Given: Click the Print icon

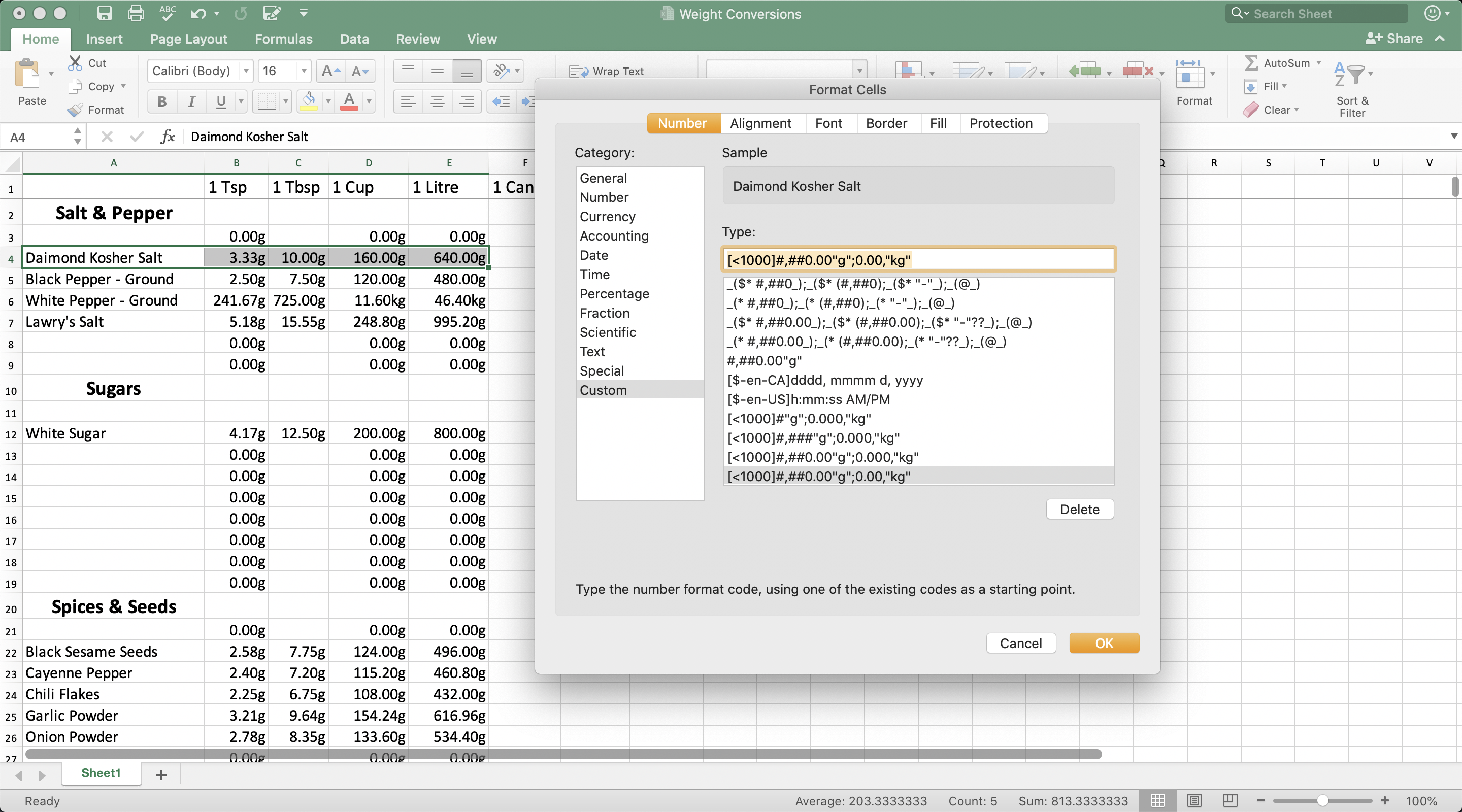Looking at the screenshot, I should click(136, 14).
